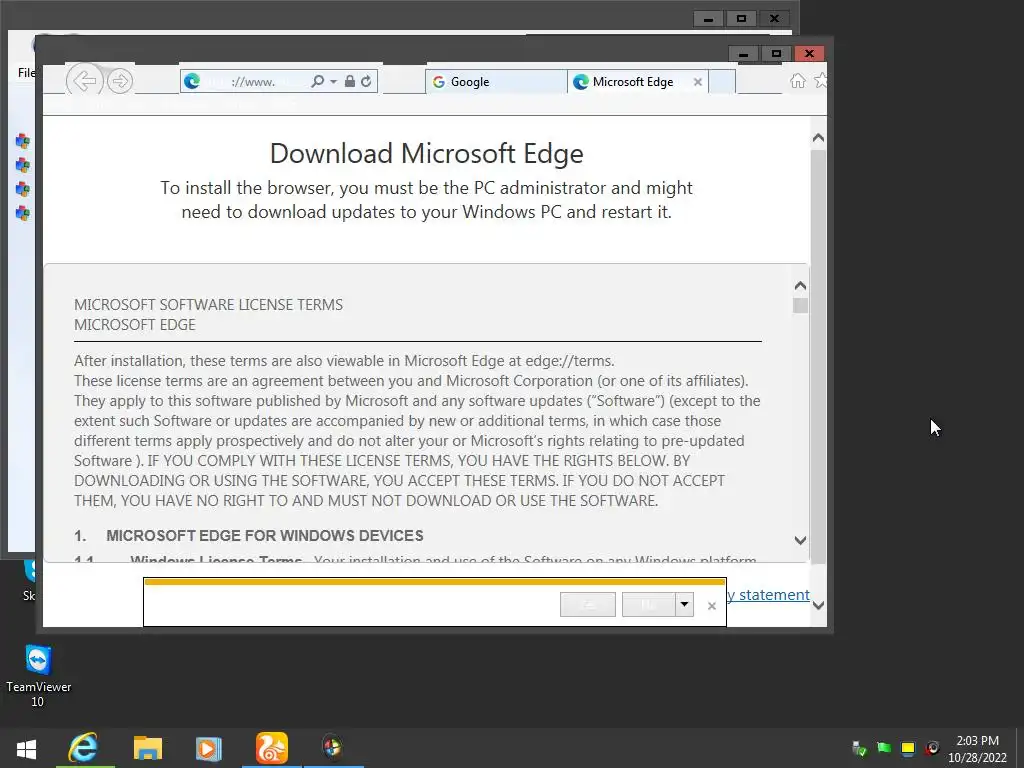Click 'After installation, these terms' line
This screenshot has height=768, width=1024.
pyautogui.click(x=344, y=361)
